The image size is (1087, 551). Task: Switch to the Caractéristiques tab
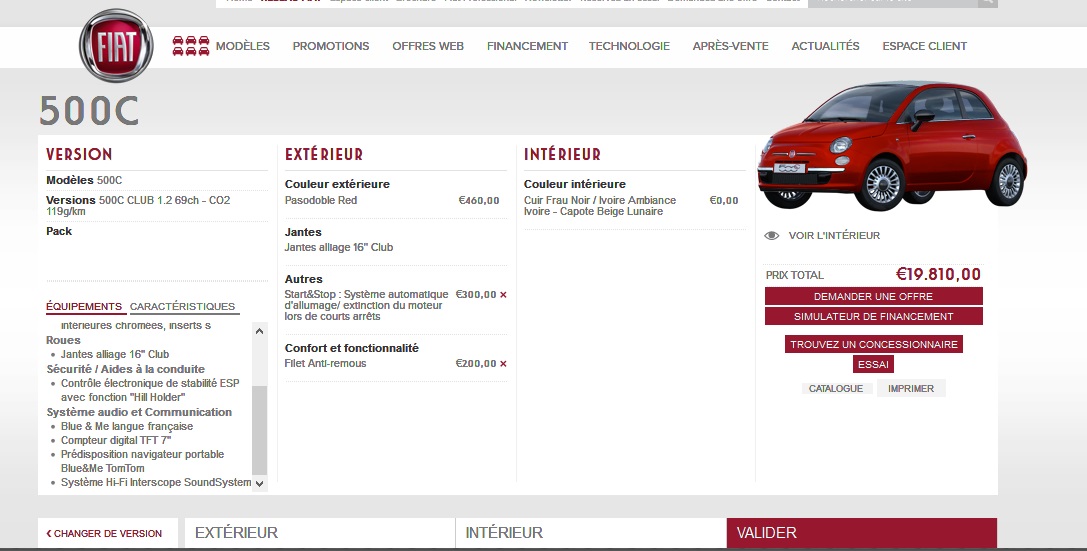[182, 306]
